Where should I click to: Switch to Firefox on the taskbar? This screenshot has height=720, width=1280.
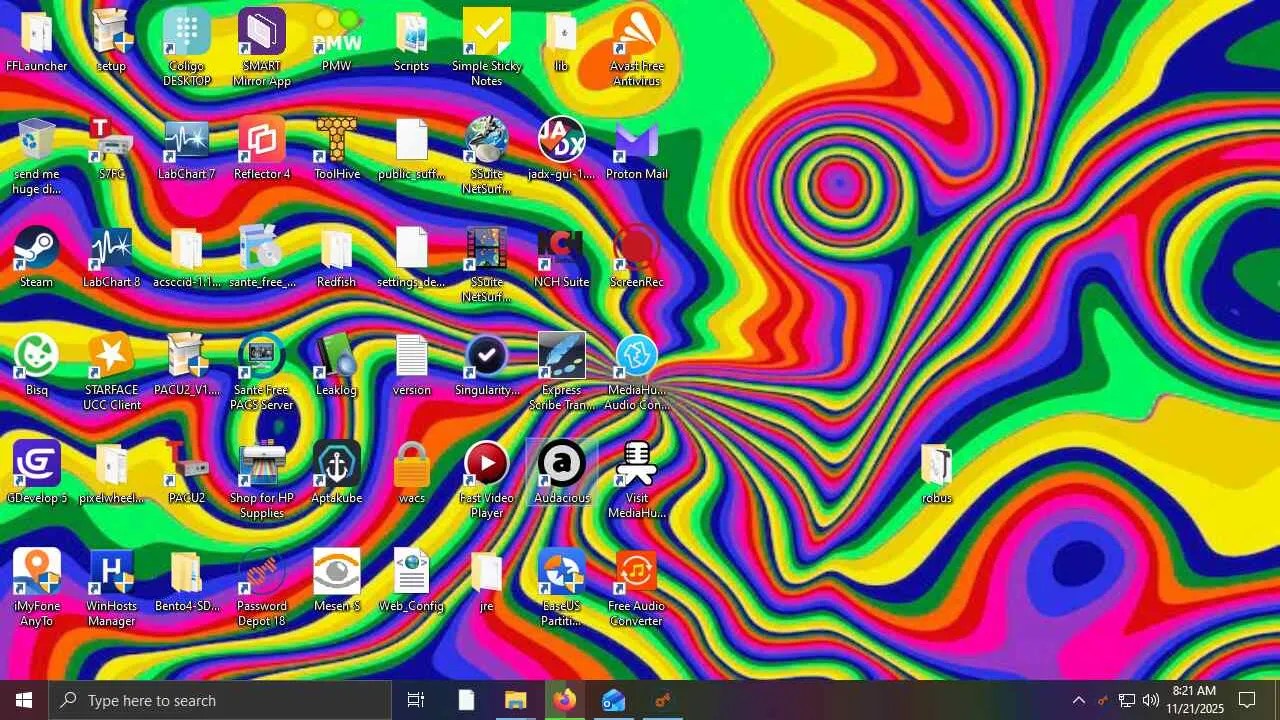coord(564,700)
